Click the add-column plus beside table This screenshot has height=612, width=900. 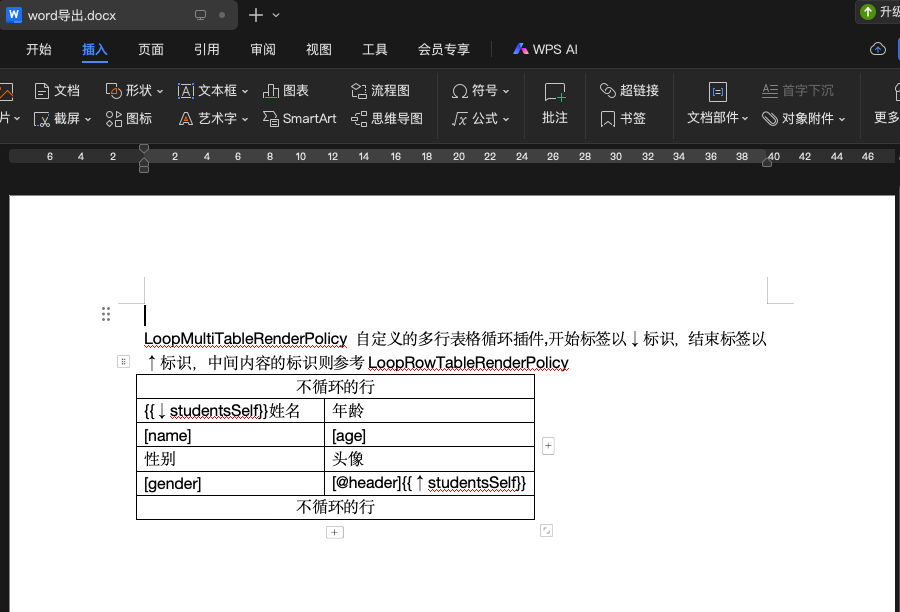tap(548, 446)
